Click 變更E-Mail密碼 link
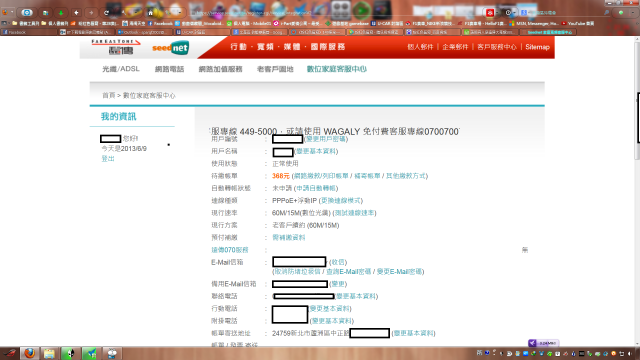This screenshot has height=360, width=640. (399, 271)
